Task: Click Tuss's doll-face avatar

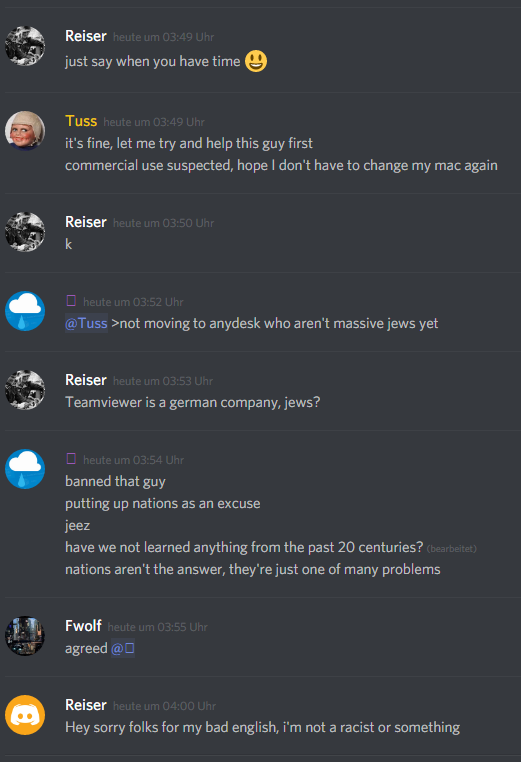Action: (25, 131)
